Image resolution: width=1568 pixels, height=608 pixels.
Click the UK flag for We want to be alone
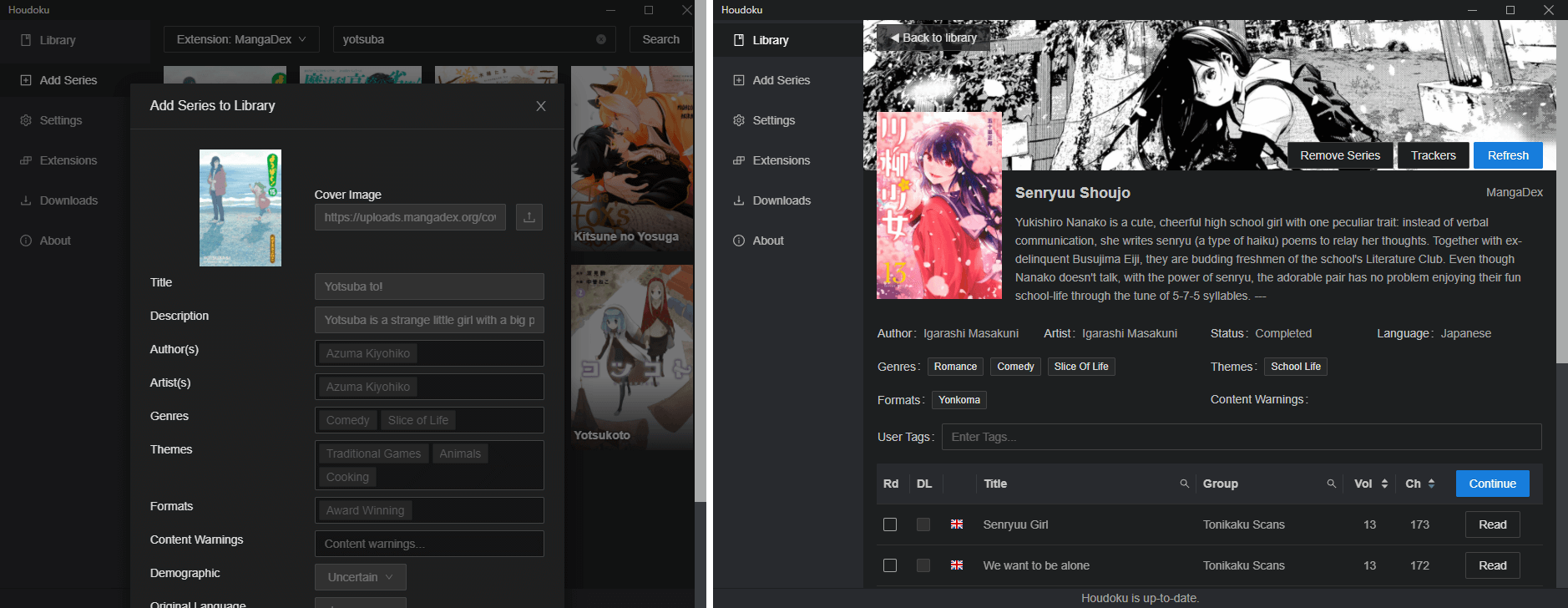coord(957,565)
